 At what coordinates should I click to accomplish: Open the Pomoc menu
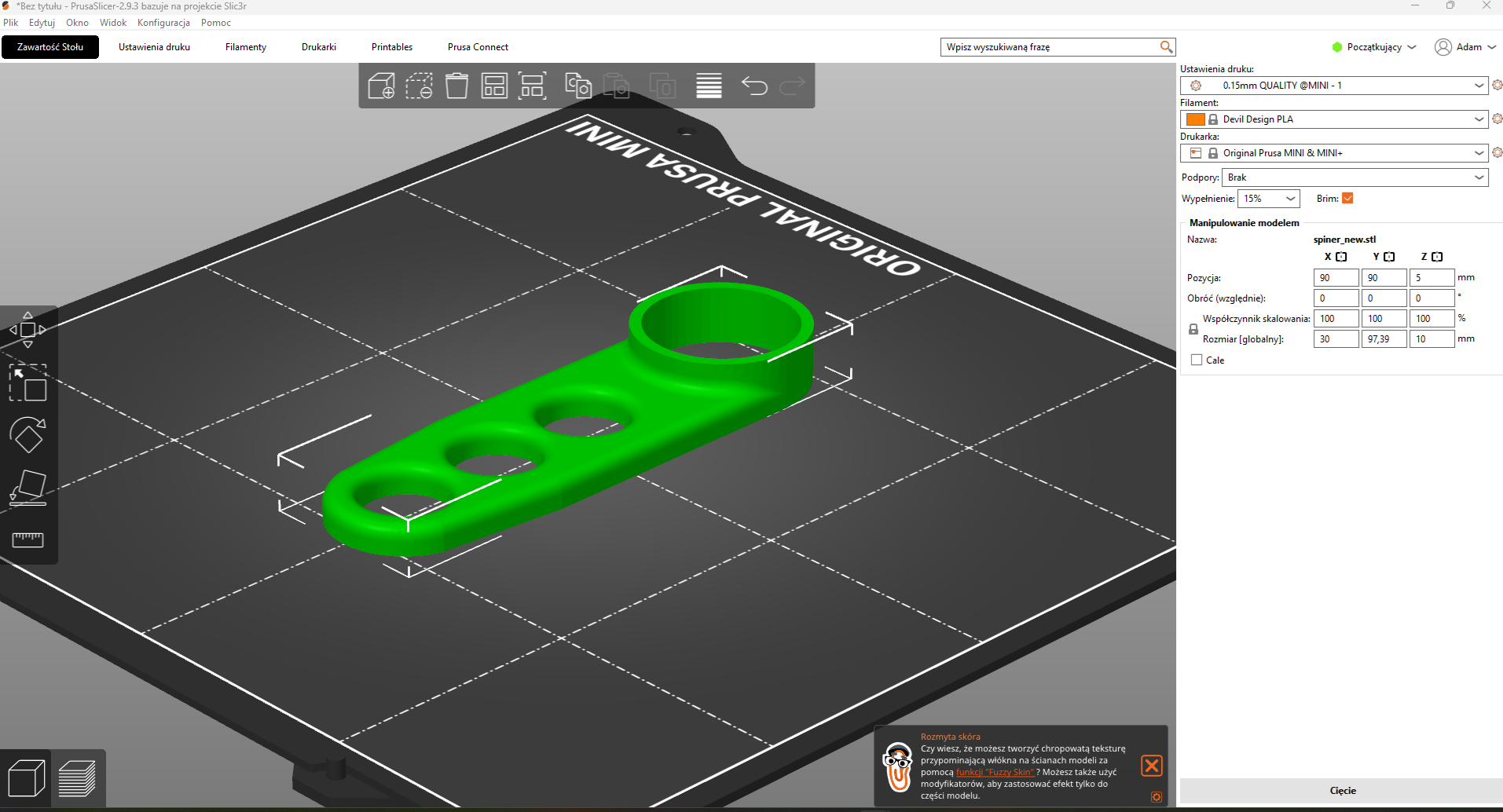tap(216, 23)
